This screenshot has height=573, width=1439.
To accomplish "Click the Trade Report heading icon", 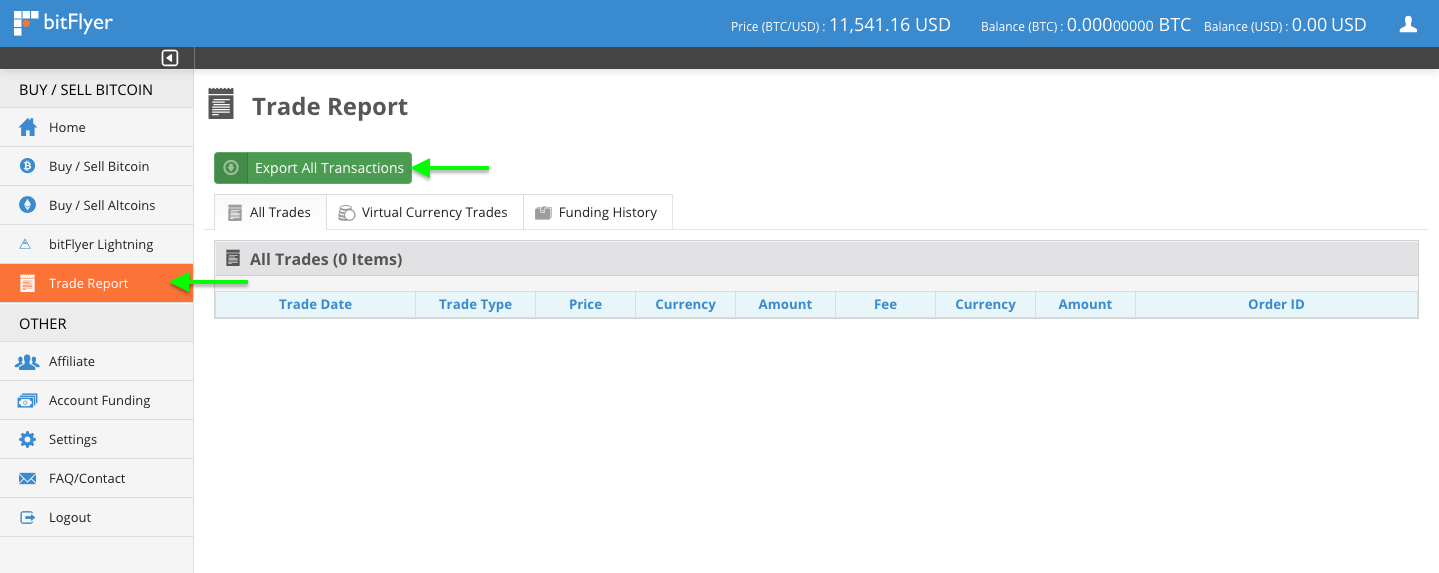I will (221, 105).
